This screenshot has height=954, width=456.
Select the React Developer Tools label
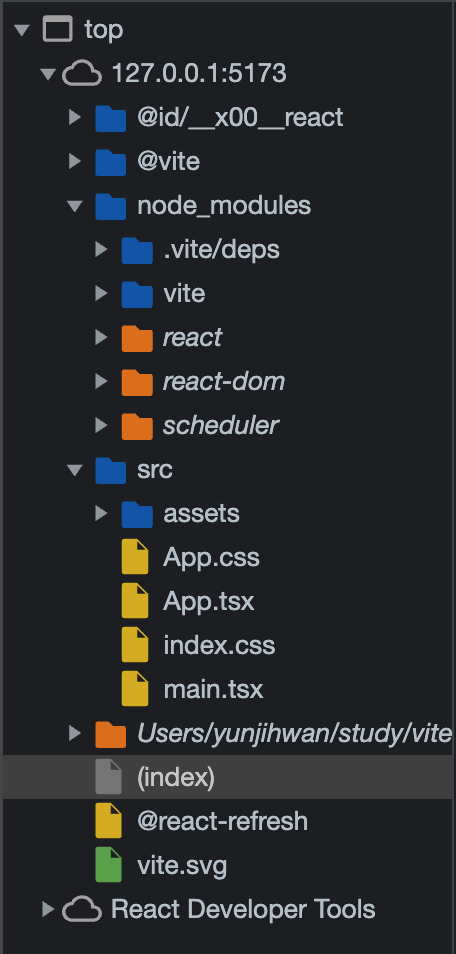243,910
